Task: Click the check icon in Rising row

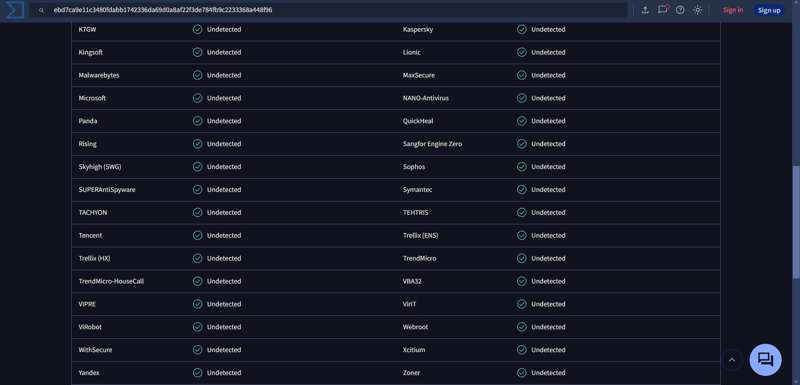Action: (x=197, y=144)
